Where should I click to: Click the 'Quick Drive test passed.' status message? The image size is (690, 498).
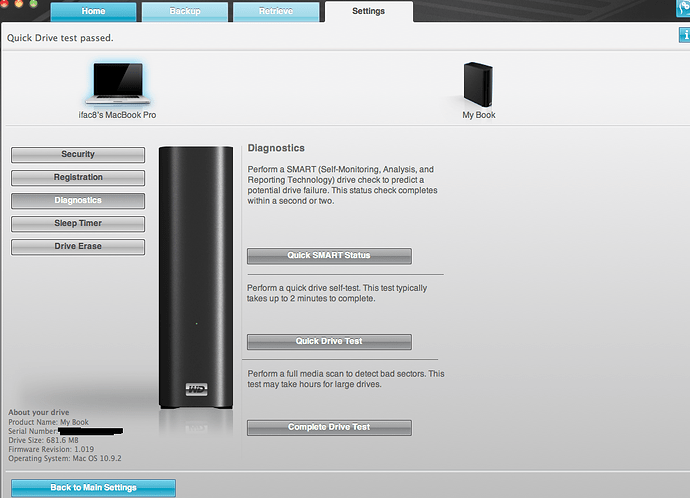click(60, 38)
